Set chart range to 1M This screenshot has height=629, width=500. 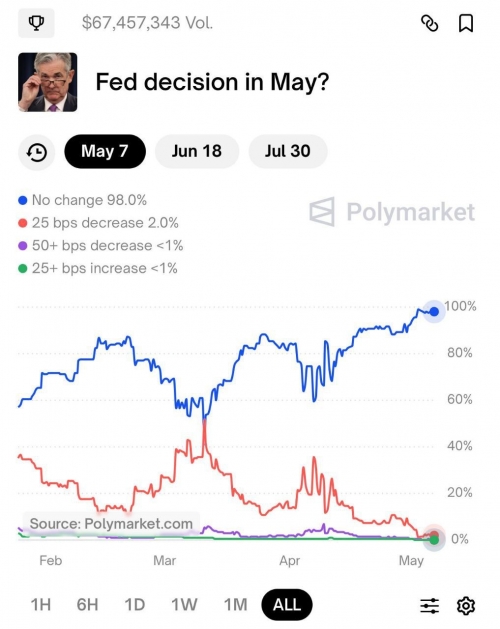235,605
